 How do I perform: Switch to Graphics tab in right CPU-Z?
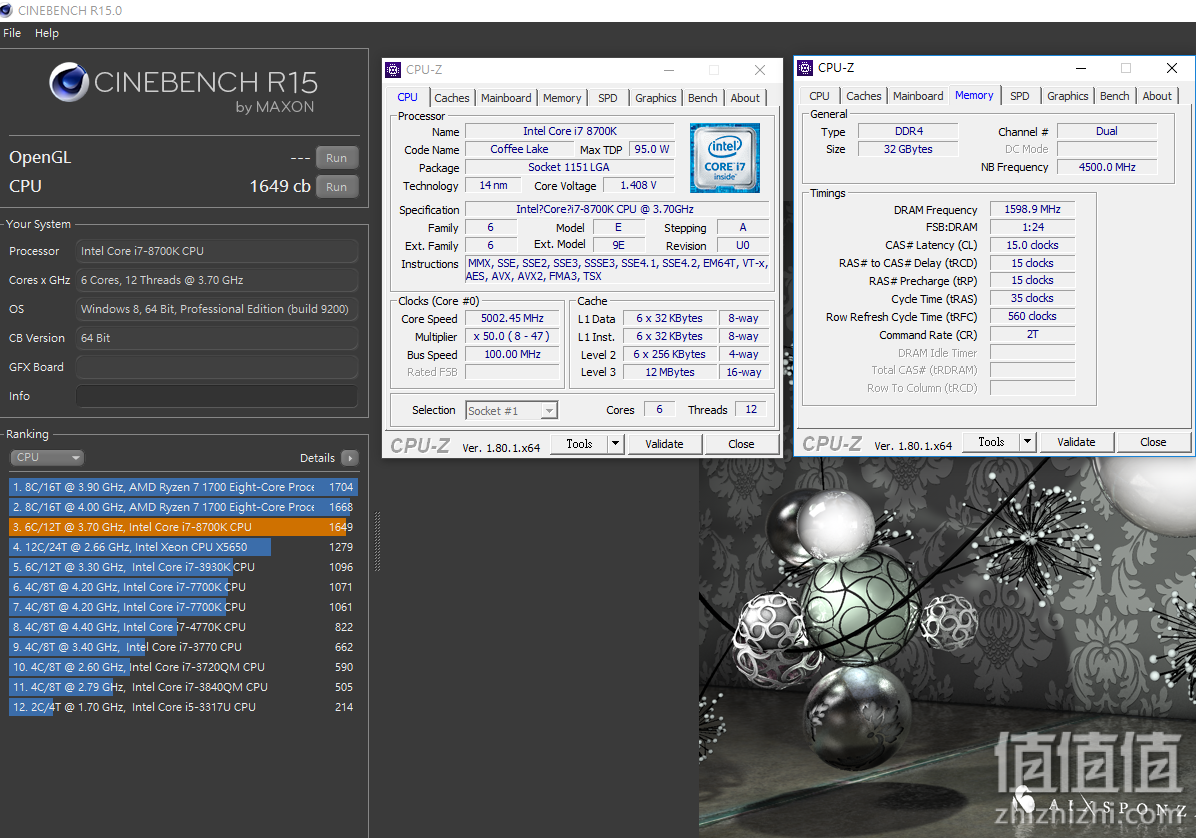[x=1068, y=95]
